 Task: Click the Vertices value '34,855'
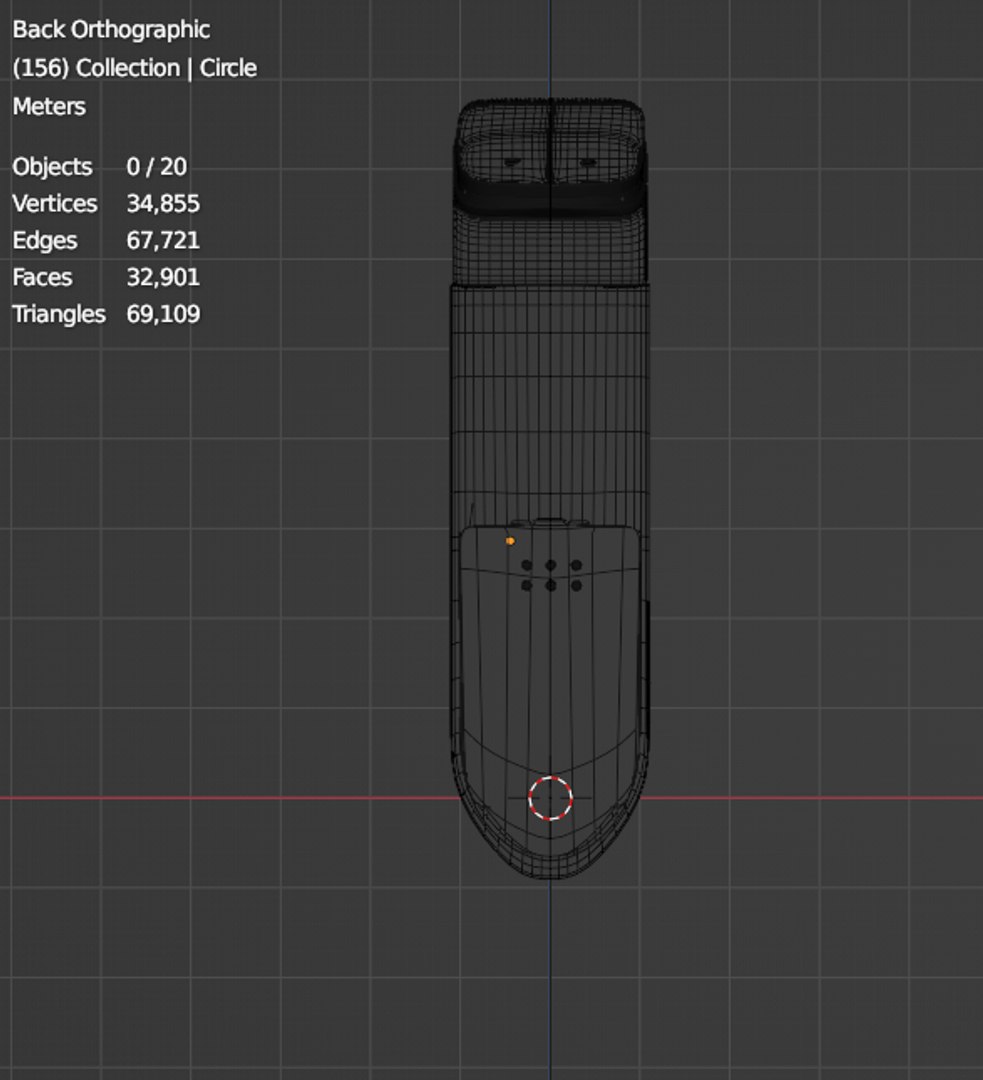pyautogui.click(x=163, y=204)
